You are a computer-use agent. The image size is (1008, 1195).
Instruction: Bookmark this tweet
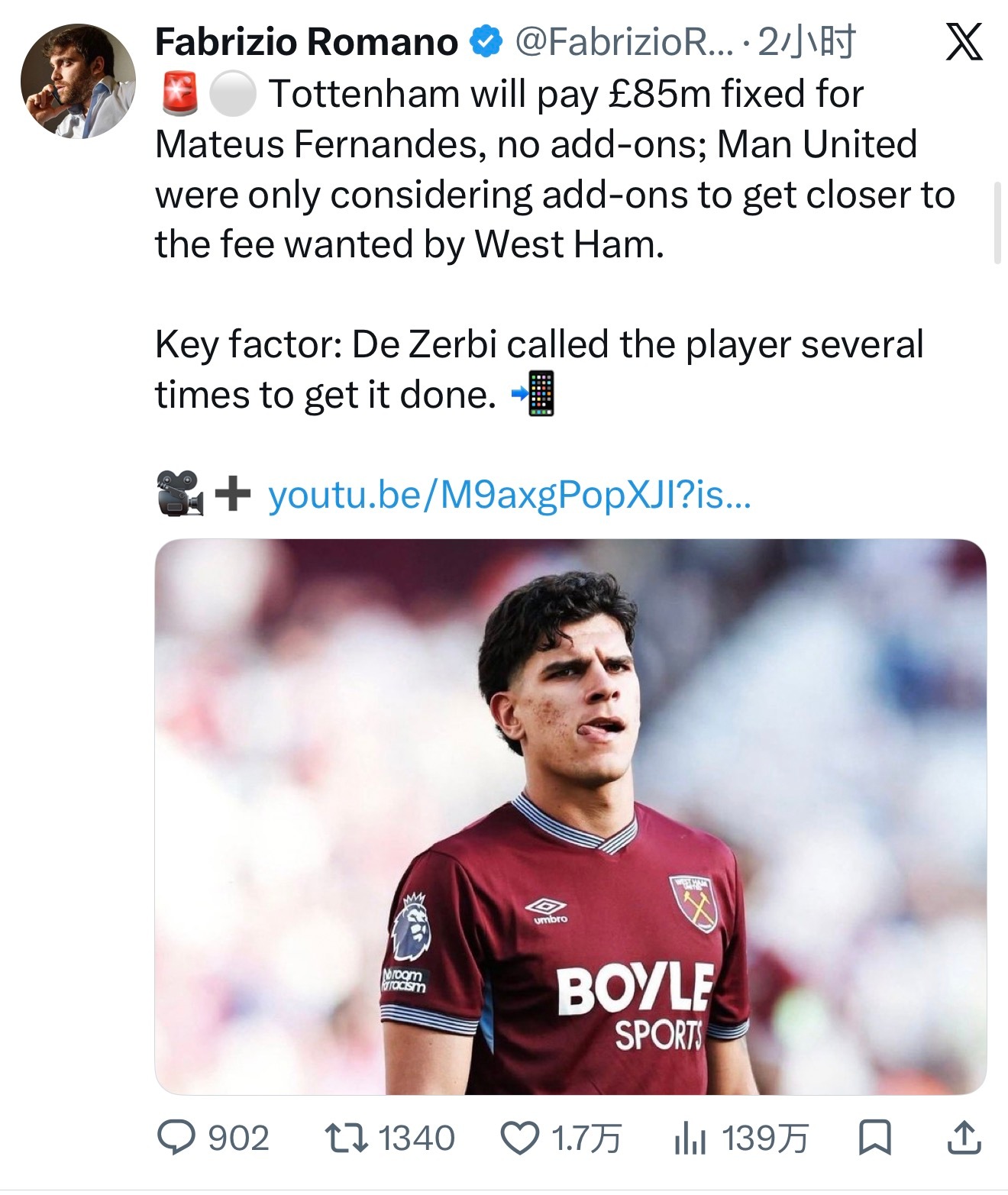coord(874,1138)
